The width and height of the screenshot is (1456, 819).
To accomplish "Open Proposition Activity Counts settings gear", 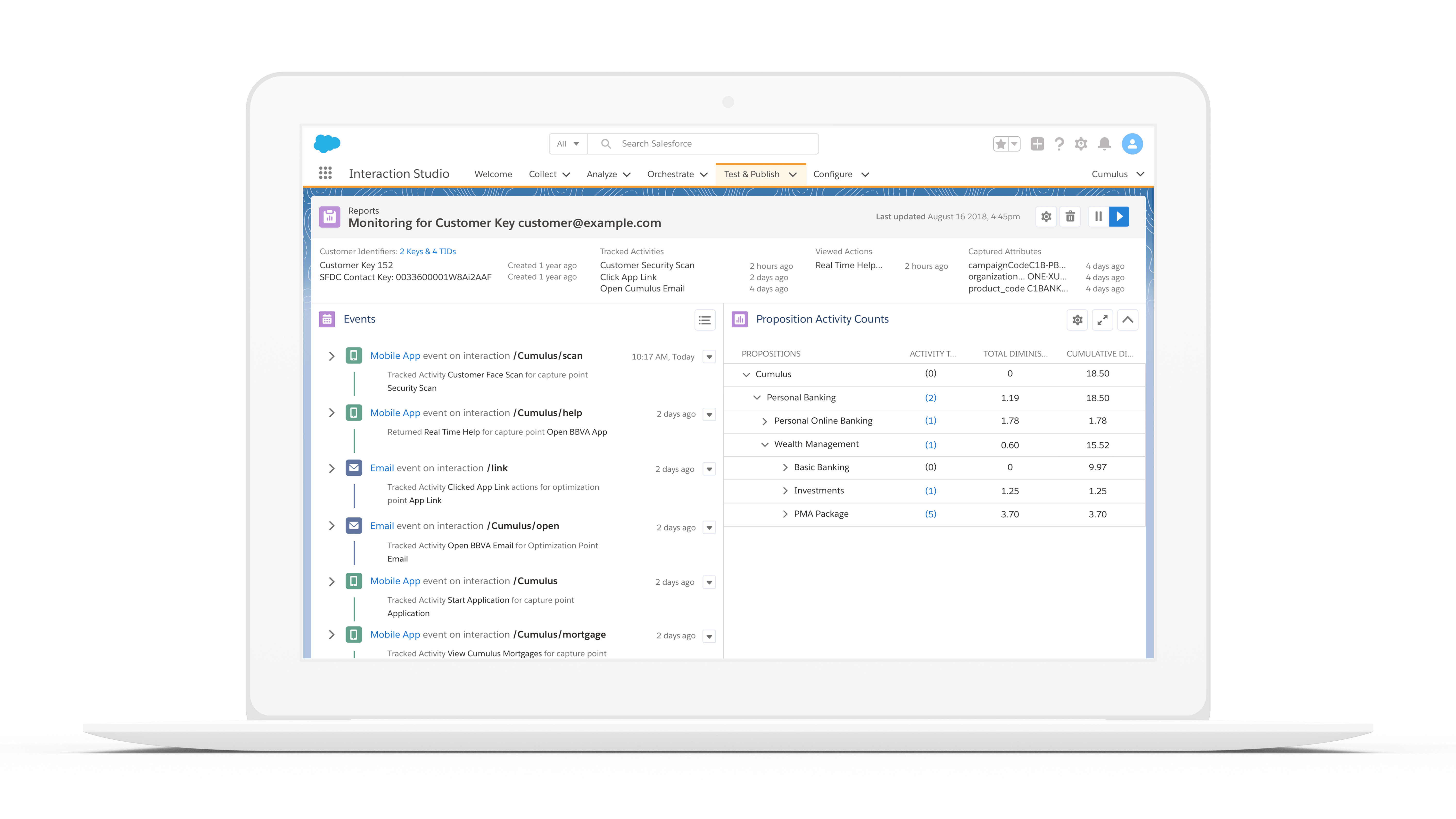I will point(1077,320).
